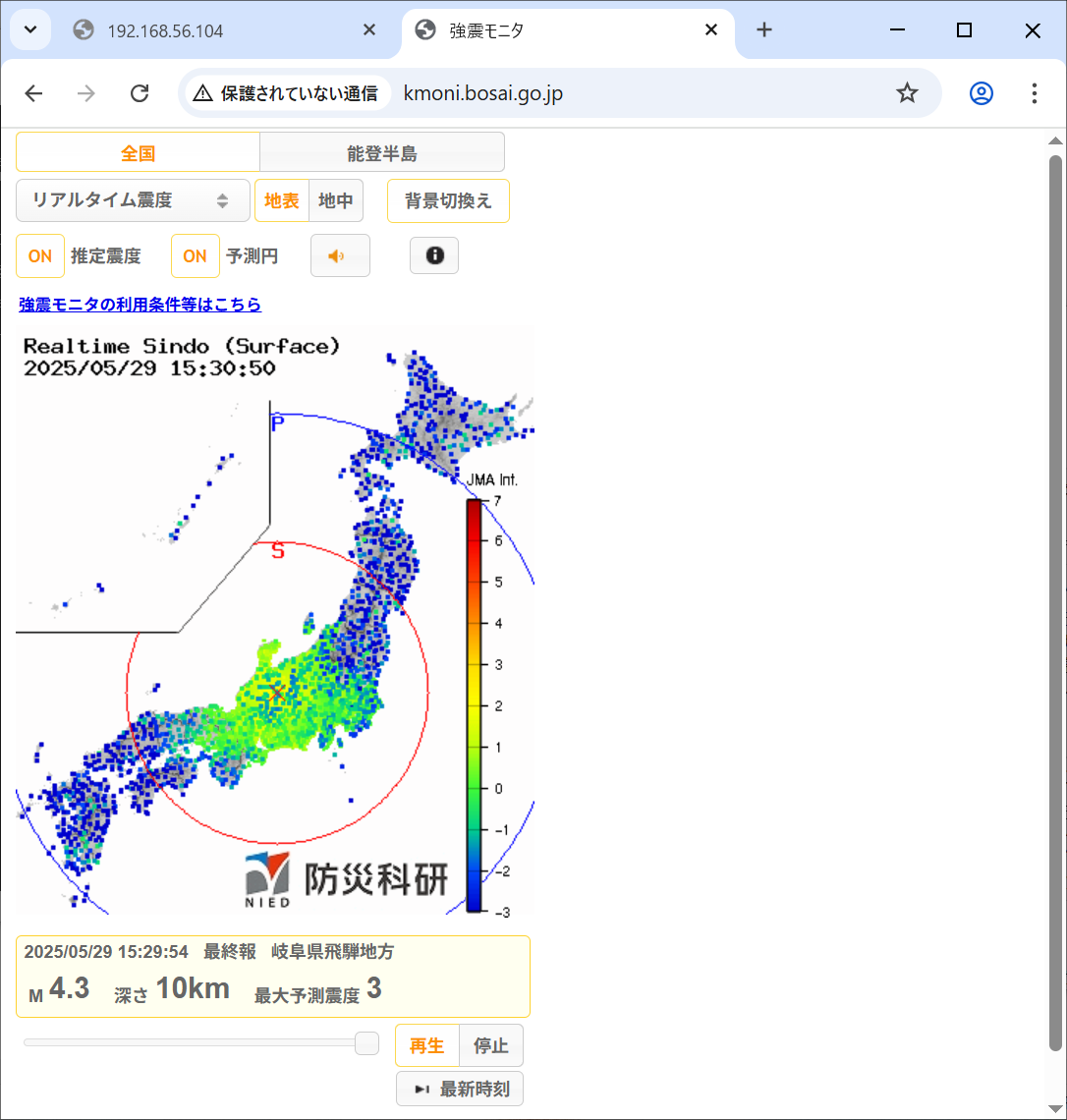The image size is (1067, 1120).
Task: Switch to the 192.168.56.104 browser tab
Action: (x=165, y=30)
